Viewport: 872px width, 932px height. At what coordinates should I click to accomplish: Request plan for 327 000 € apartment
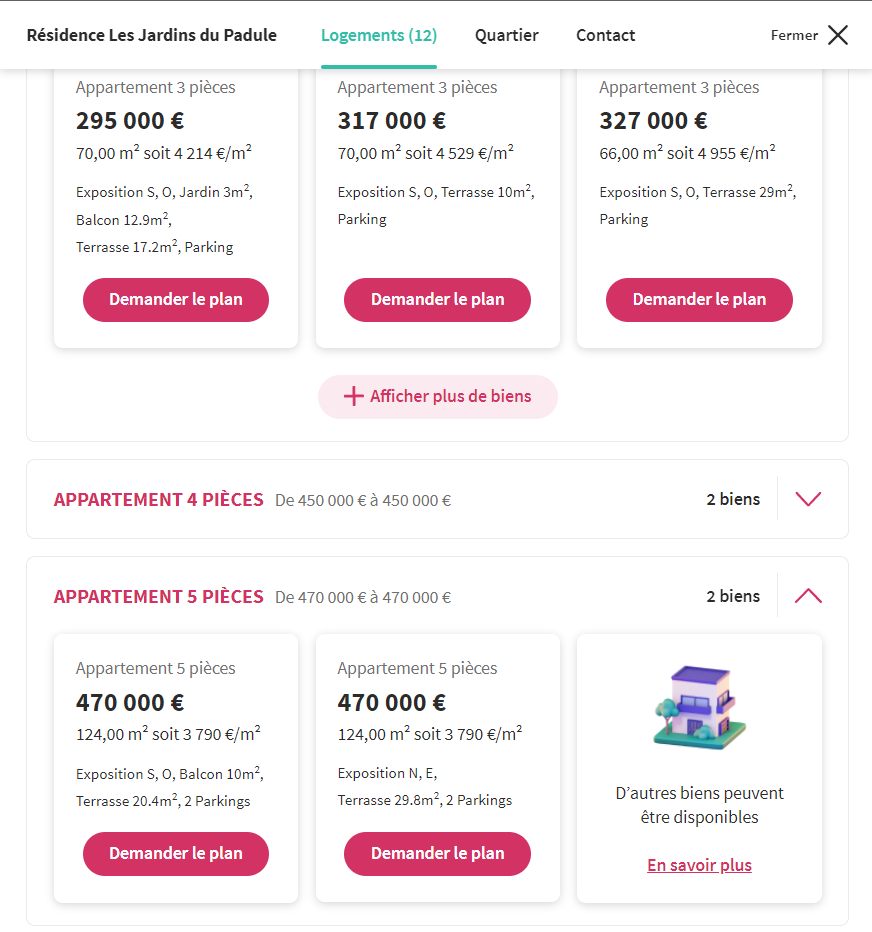tap(699, 300)
